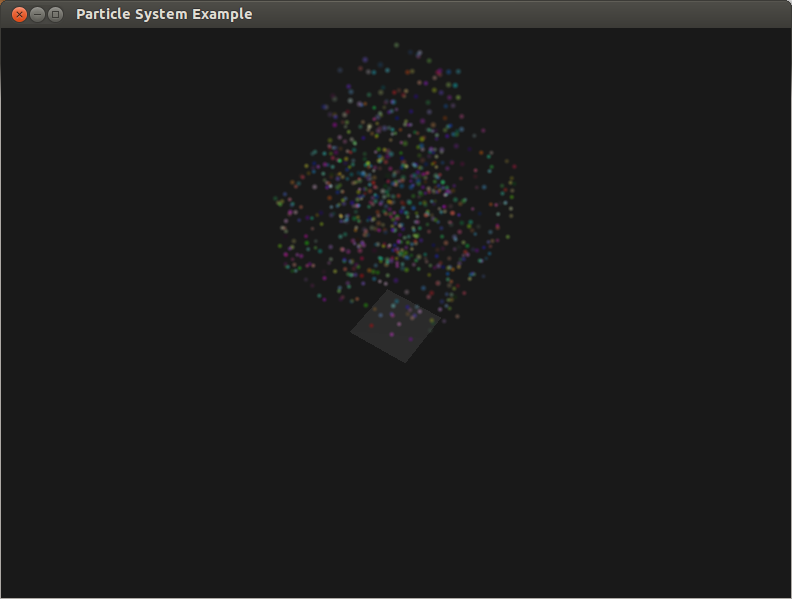Click the "Particle System Example" title text

[x=164, y=14]
